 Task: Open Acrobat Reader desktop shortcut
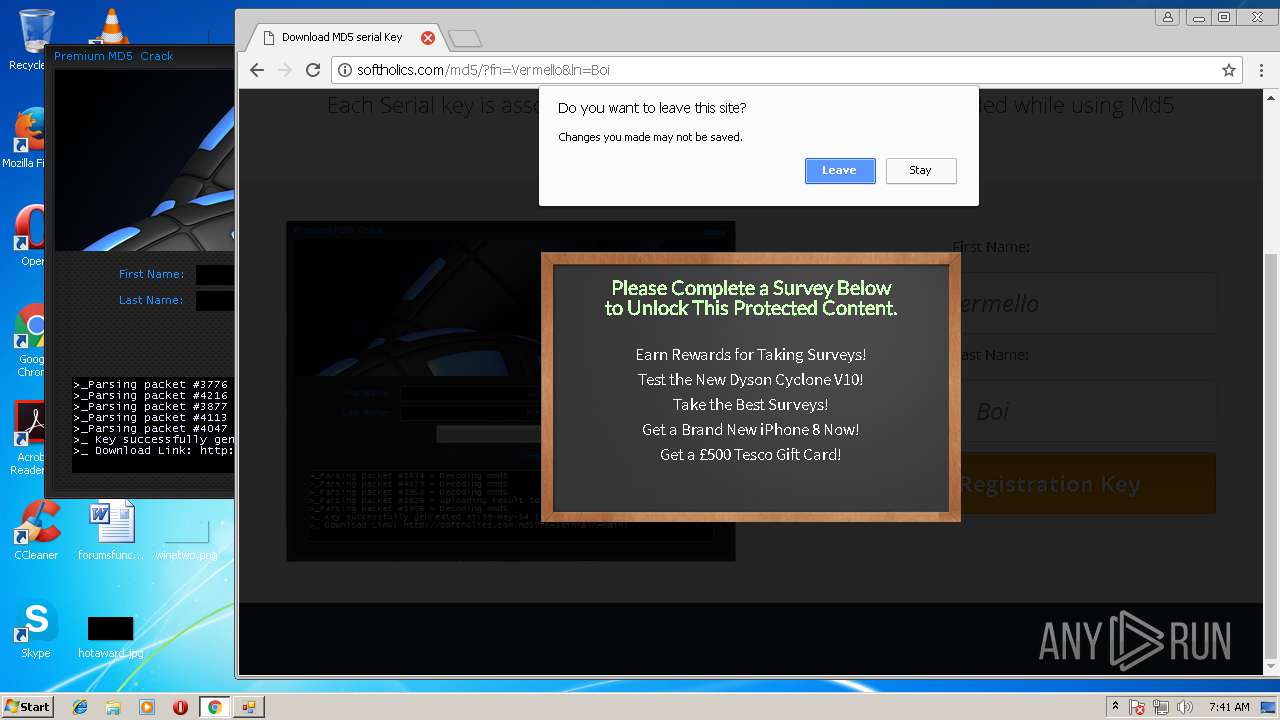point(30,438)
